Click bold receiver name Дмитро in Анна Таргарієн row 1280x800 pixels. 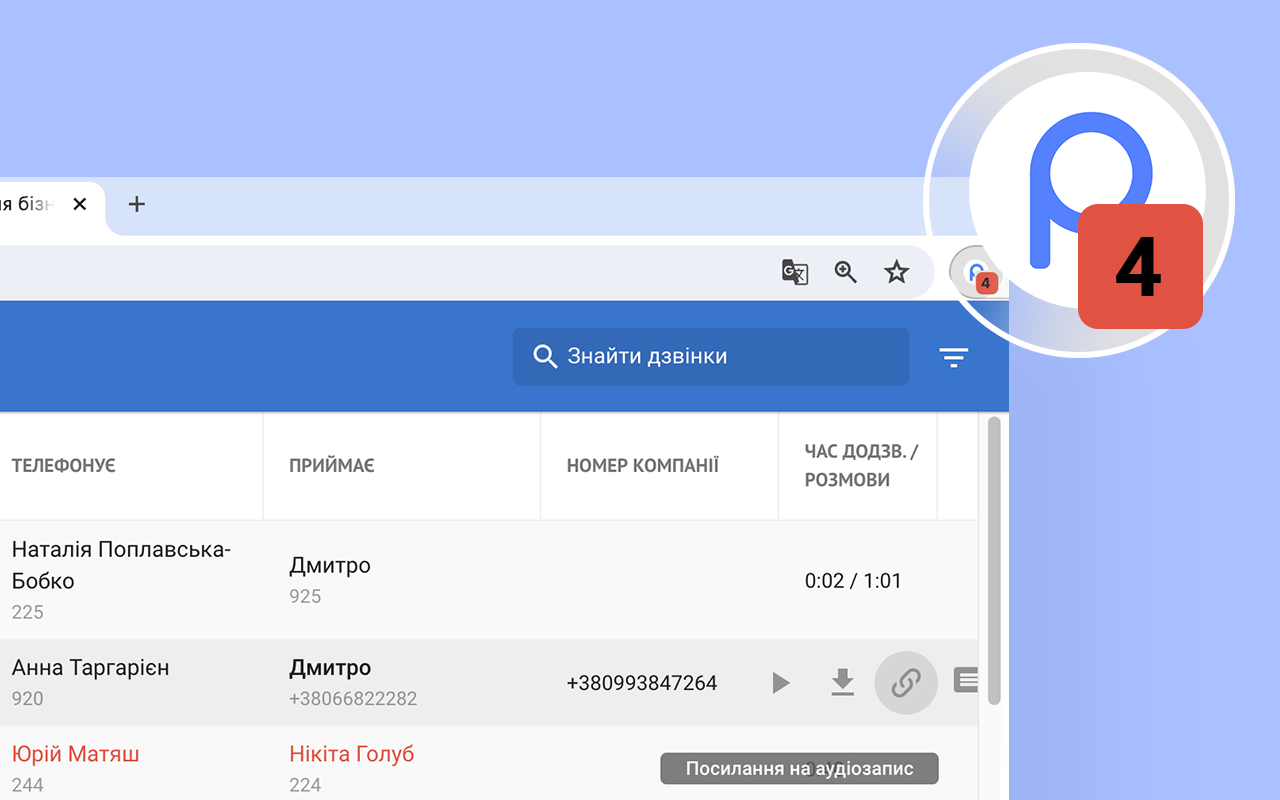point(330,668)
